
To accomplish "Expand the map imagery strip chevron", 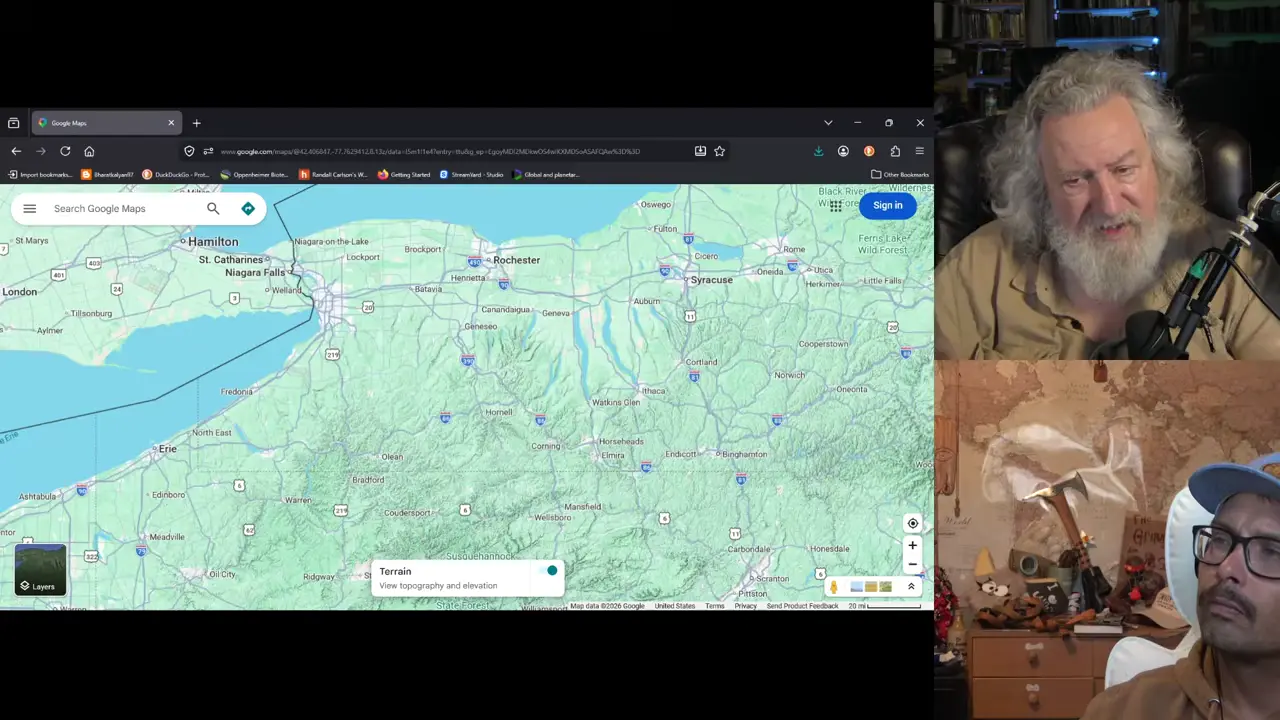I will click(911, 587).
